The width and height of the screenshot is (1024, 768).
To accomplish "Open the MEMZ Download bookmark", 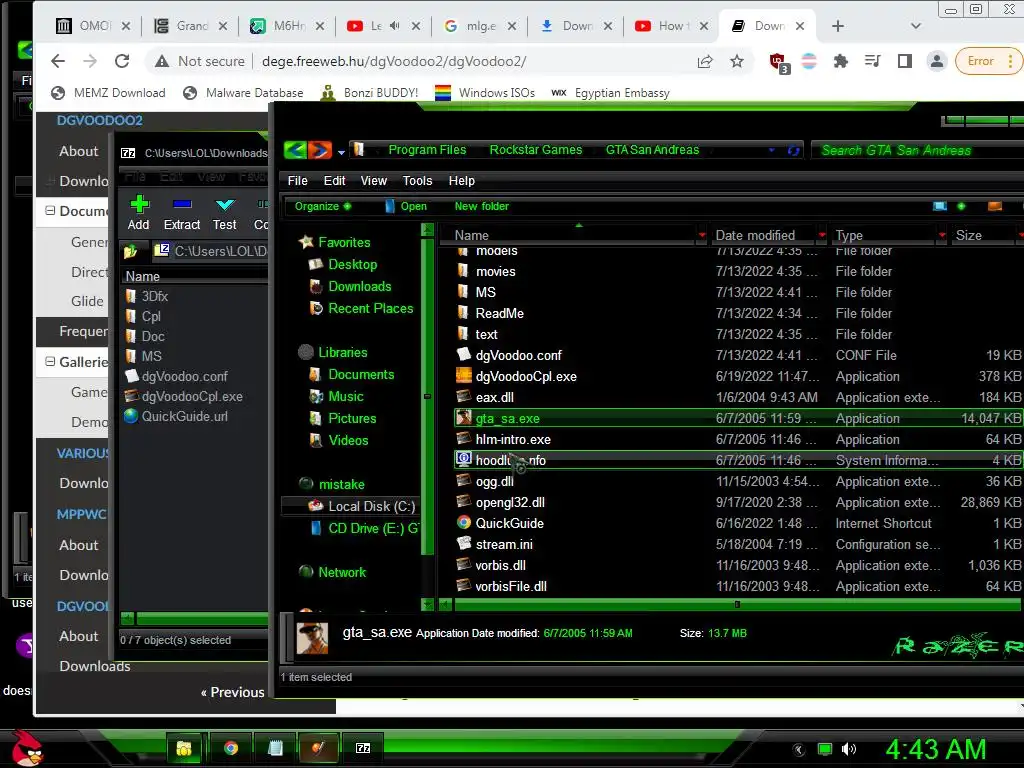I will pos(108,93).
